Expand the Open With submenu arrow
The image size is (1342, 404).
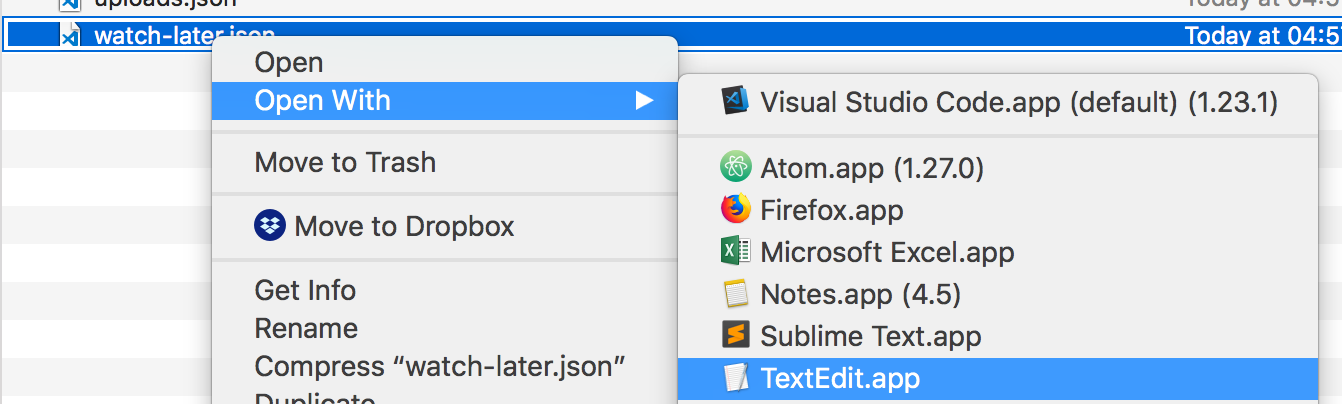(x=644, y=101)
